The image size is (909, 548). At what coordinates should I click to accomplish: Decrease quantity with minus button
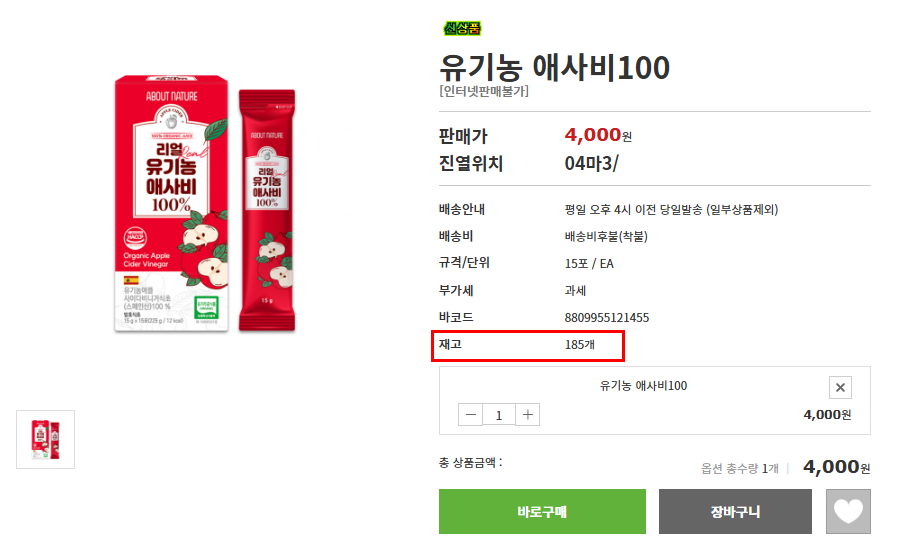point(470,414)
